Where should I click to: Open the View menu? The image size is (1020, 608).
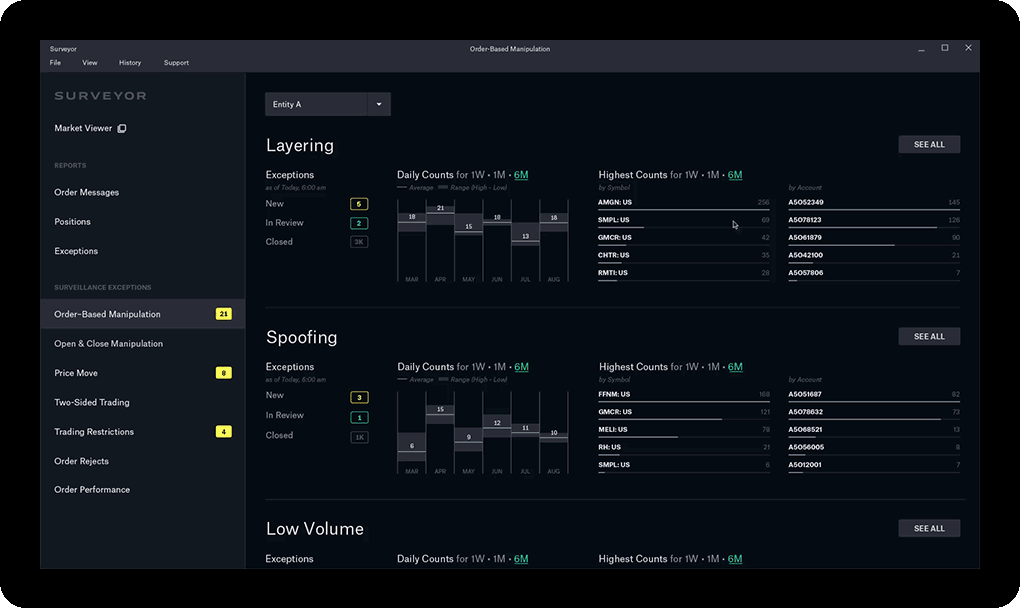click(x=90, y=62)
